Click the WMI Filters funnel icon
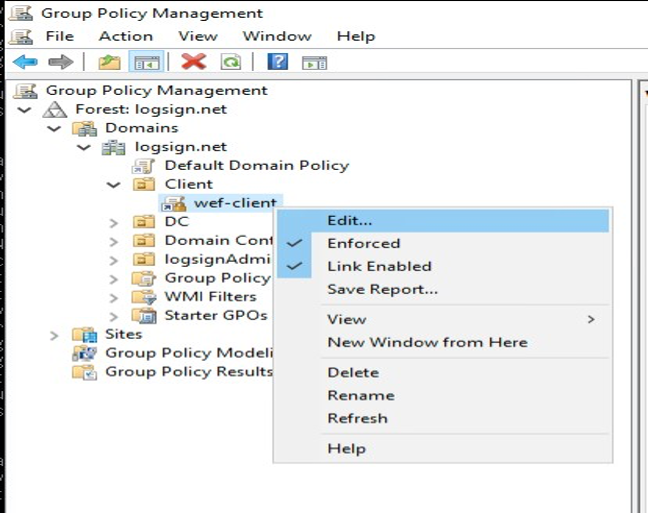 point(144,297)
